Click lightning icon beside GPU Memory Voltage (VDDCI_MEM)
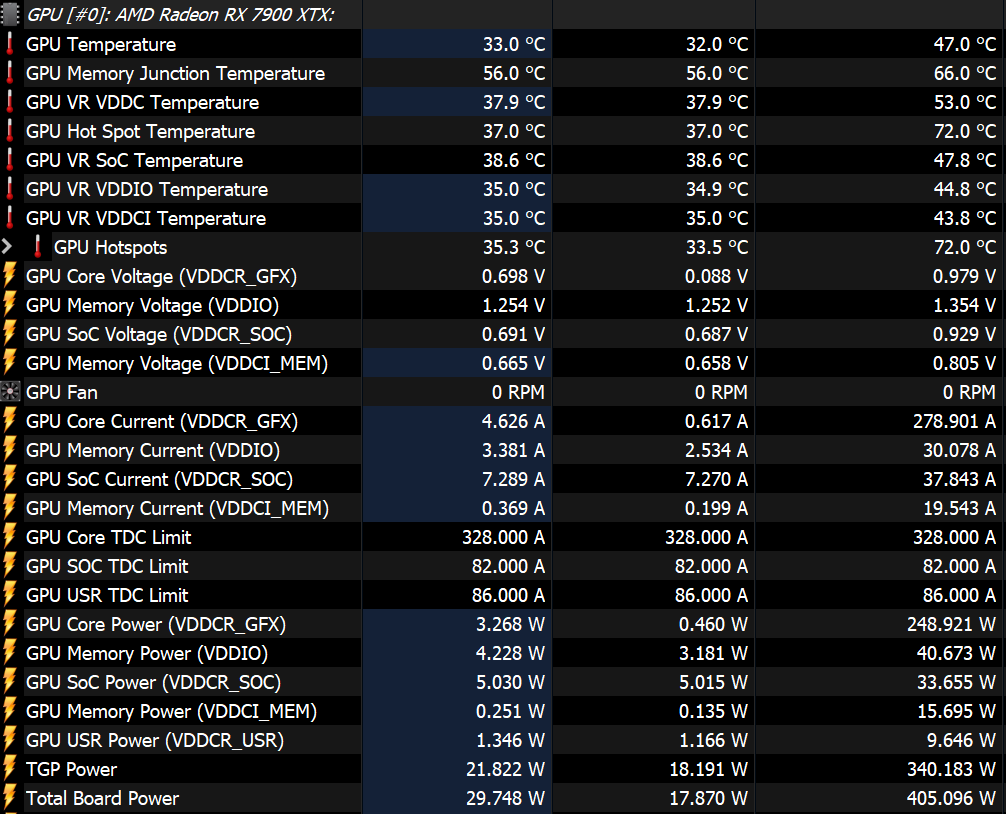 click(10, 362)
